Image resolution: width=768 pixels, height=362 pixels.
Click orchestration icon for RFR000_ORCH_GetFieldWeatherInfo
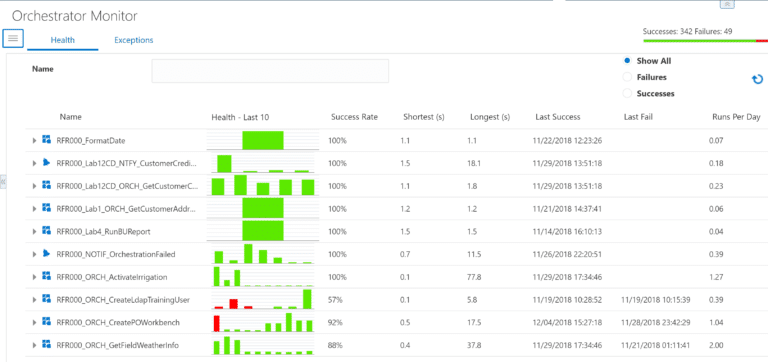(47, 345)
